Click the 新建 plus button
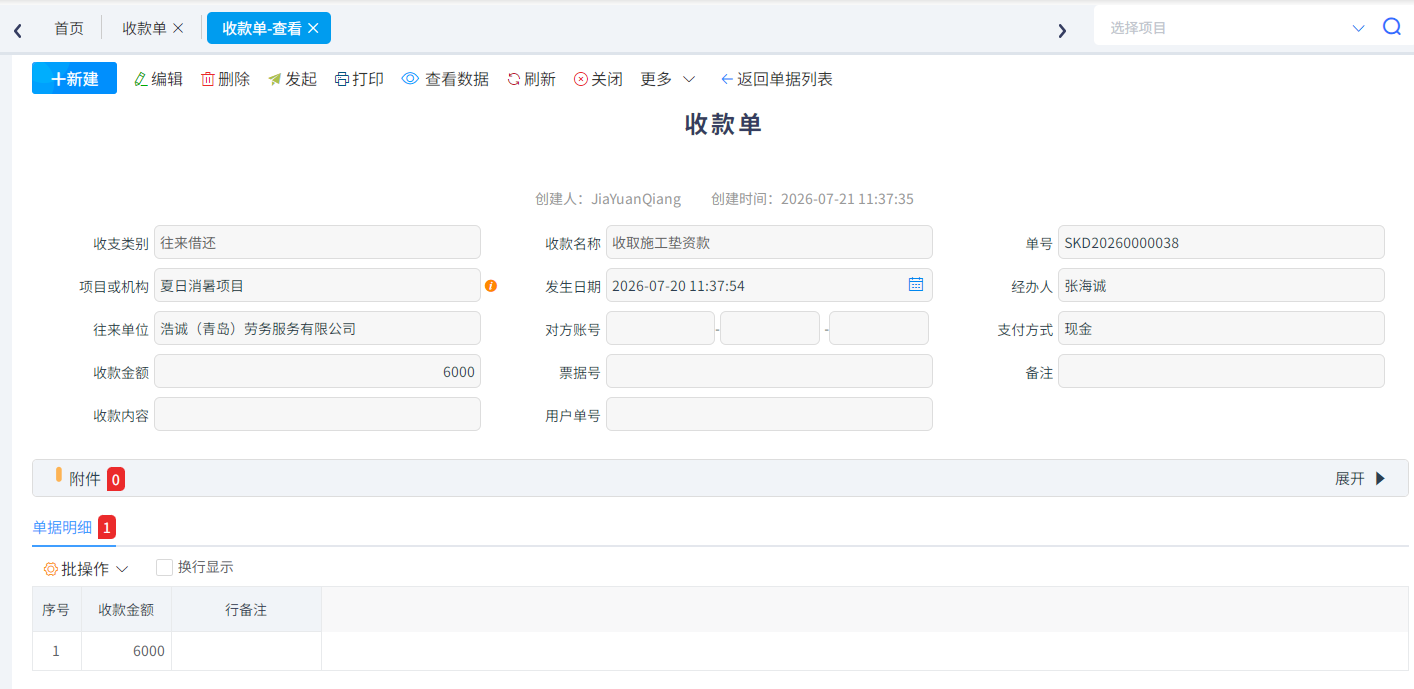 (74, 78)
